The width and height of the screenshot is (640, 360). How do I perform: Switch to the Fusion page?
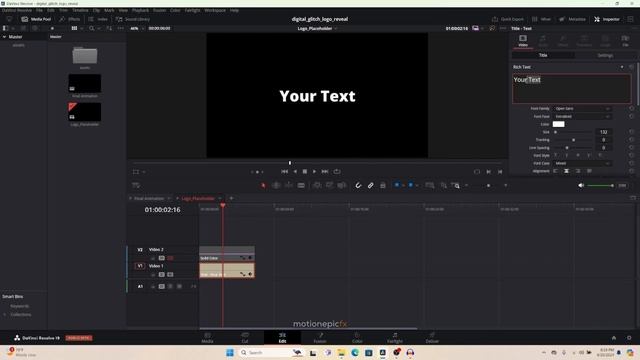(x=320, y=338)
